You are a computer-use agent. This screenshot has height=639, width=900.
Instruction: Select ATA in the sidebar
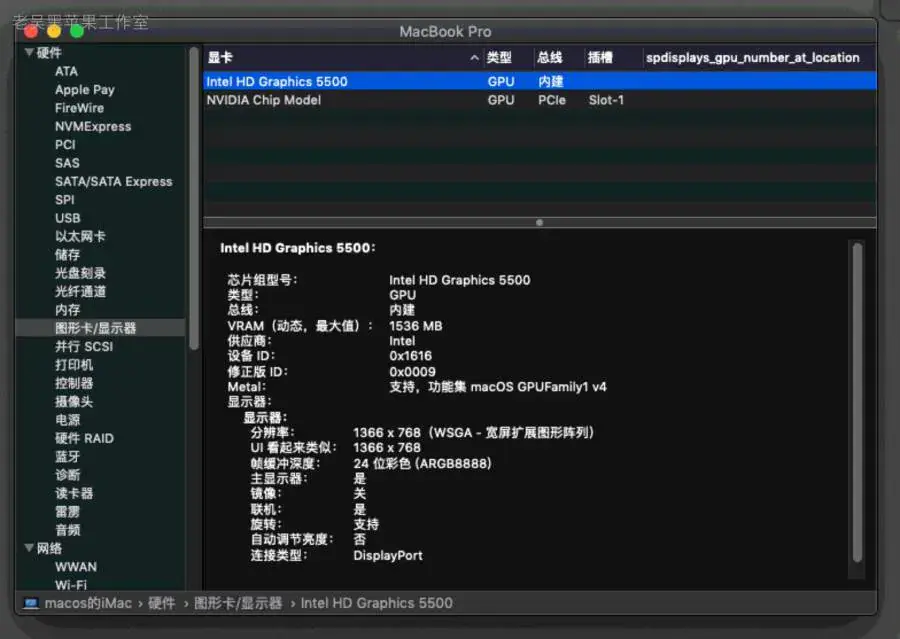(x=66, y=71)
